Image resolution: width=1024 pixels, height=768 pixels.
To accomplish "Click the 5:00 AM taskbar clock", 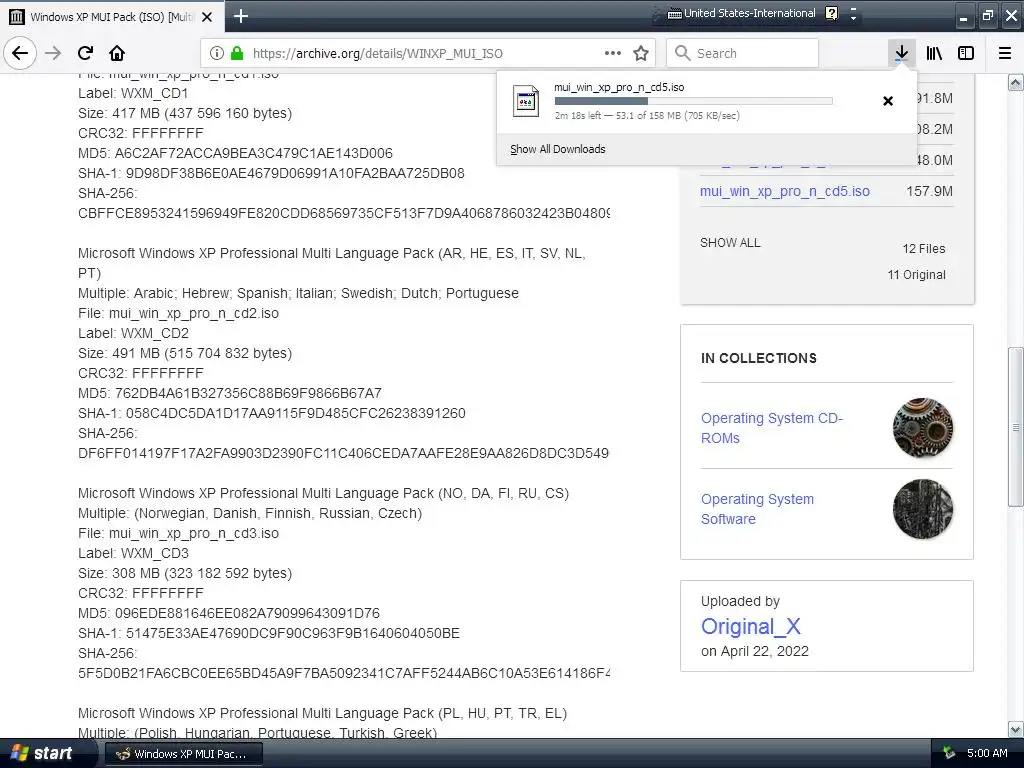I will pos(987,753).
